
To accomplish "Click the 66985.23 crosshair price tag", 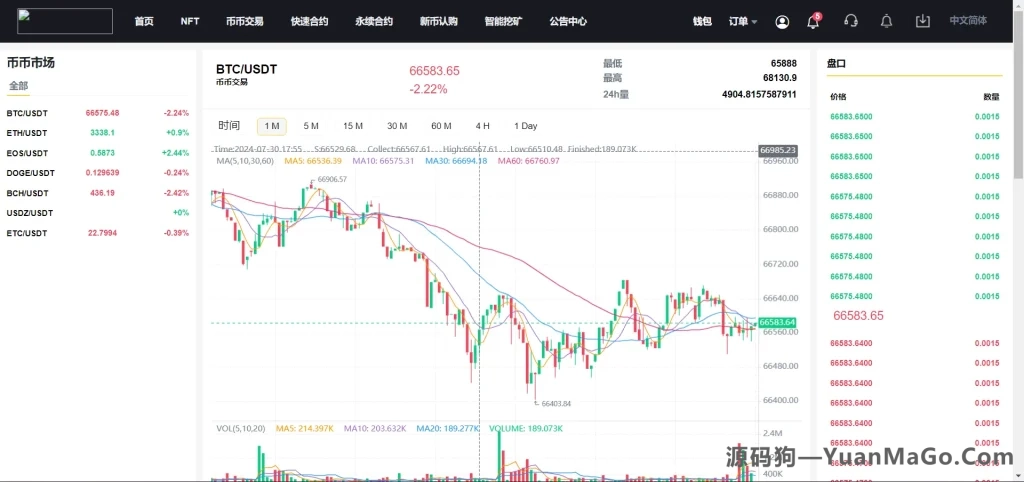I will click(778, 150).
